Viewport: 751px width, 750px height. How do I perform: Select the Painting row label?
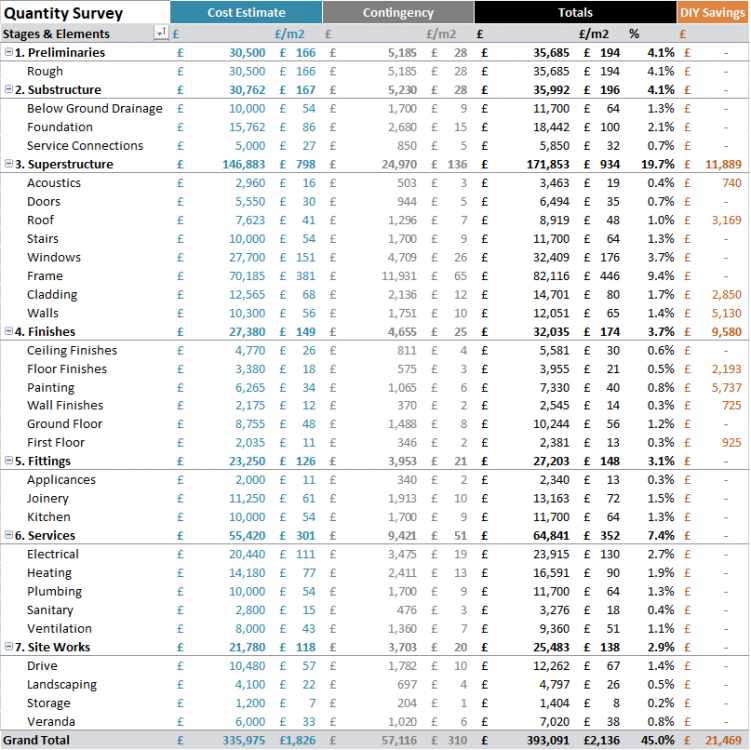point(51,387)
